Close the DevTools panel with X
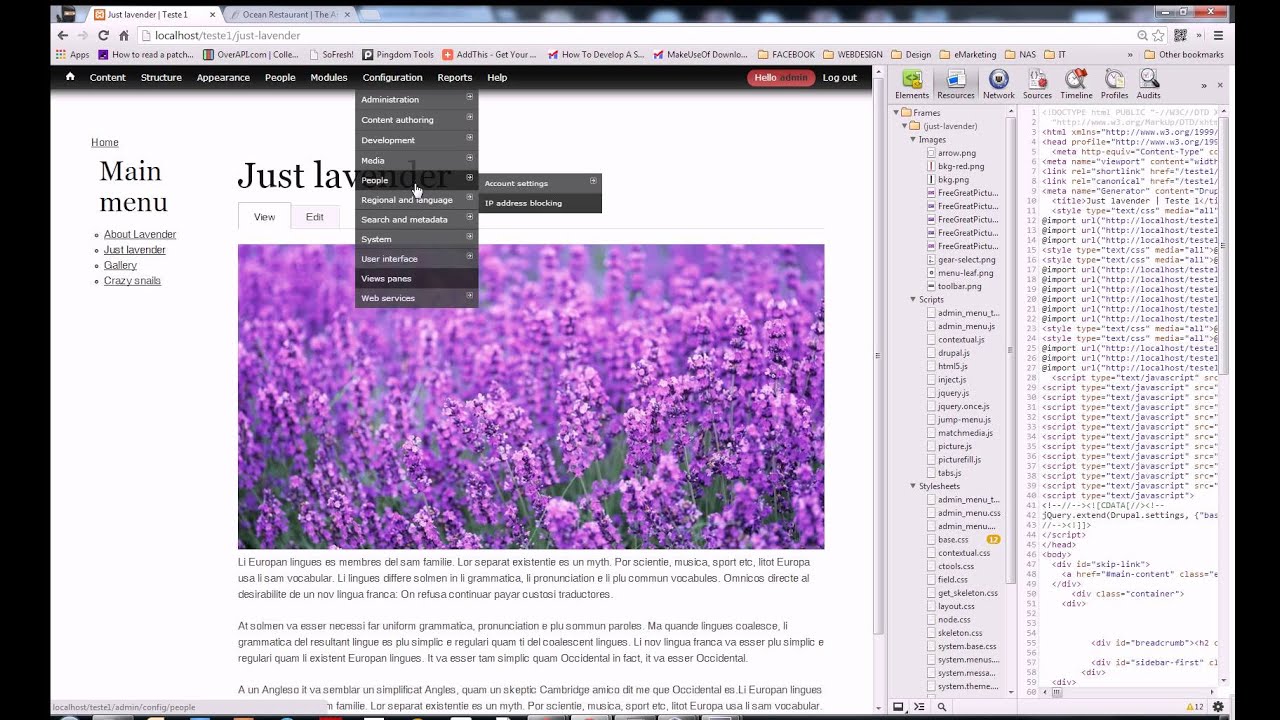The width and height of the screenshot is (1280, 720). 1220,85
